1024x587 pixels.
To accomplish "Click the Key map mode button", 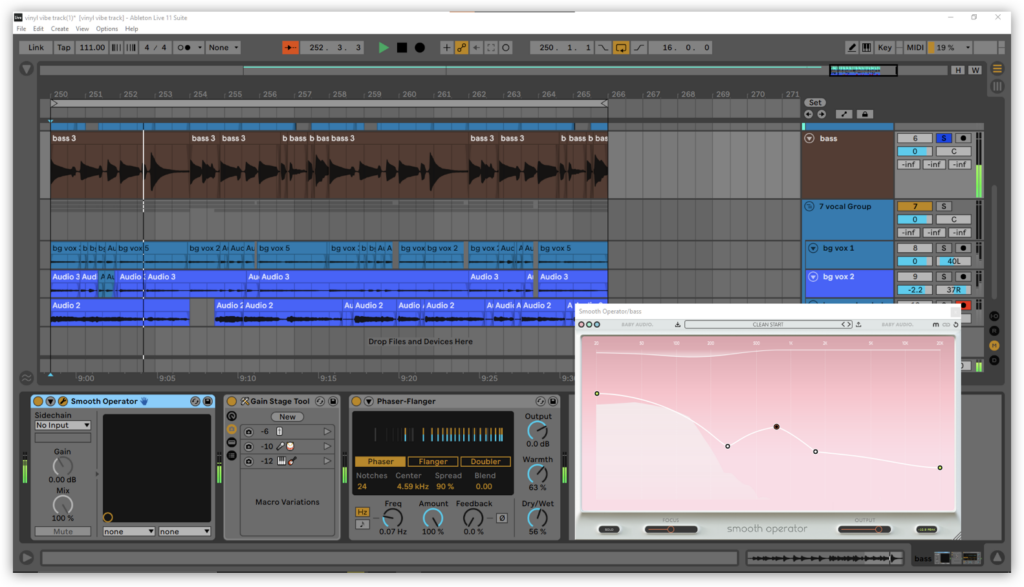I will [x=885, y=48].
